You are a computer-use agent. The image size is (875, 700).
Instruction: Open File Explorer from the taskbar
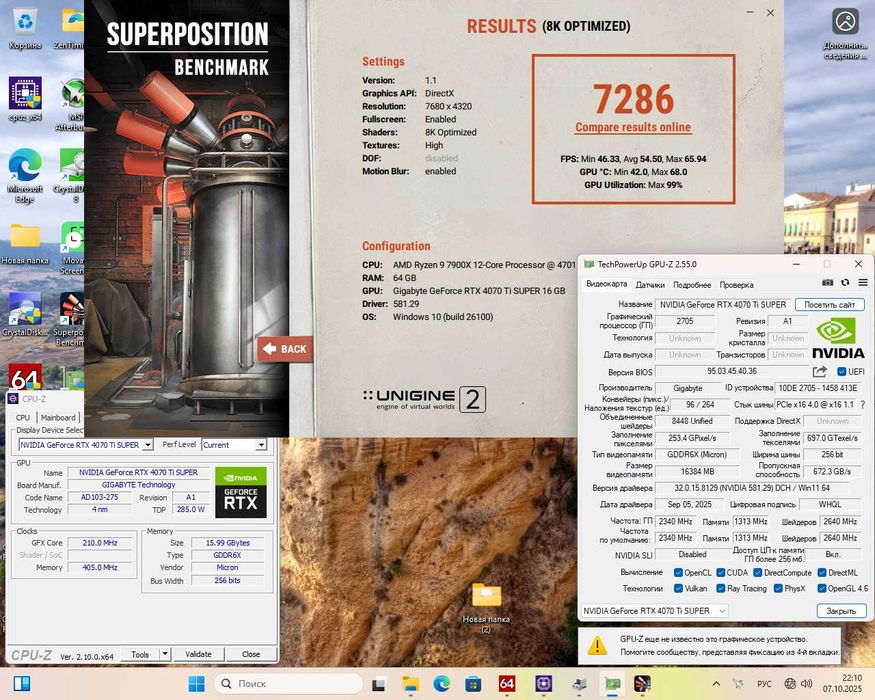point(411,683)
